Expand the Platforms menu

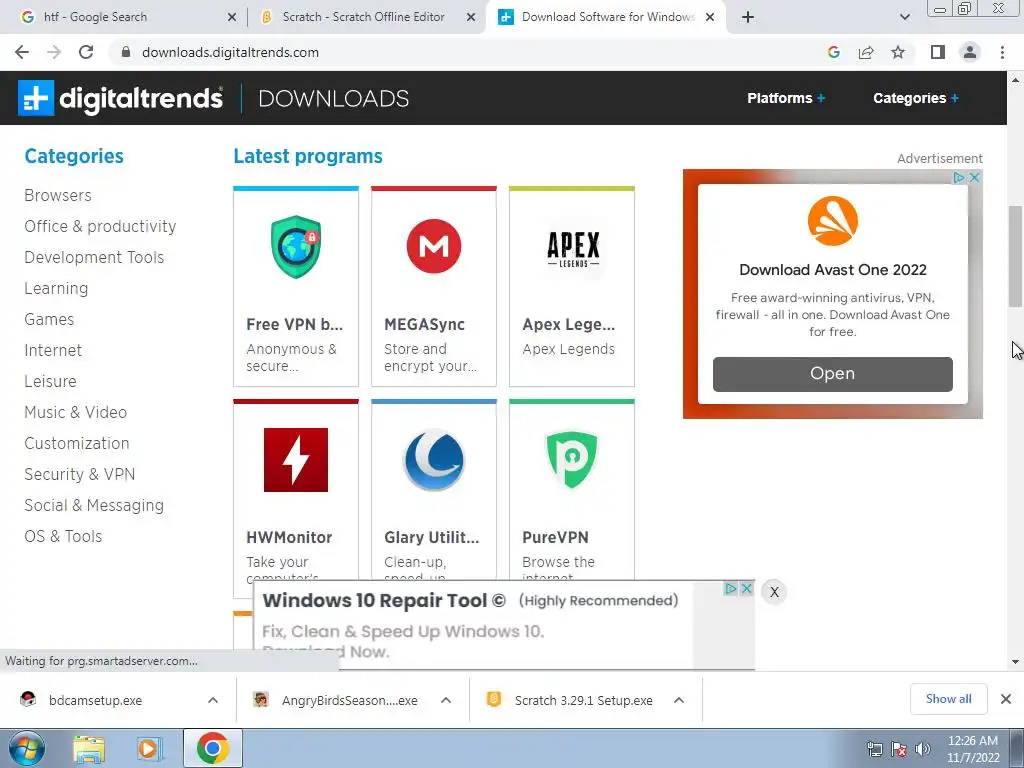pyautogui.click(x=786, y=98)
